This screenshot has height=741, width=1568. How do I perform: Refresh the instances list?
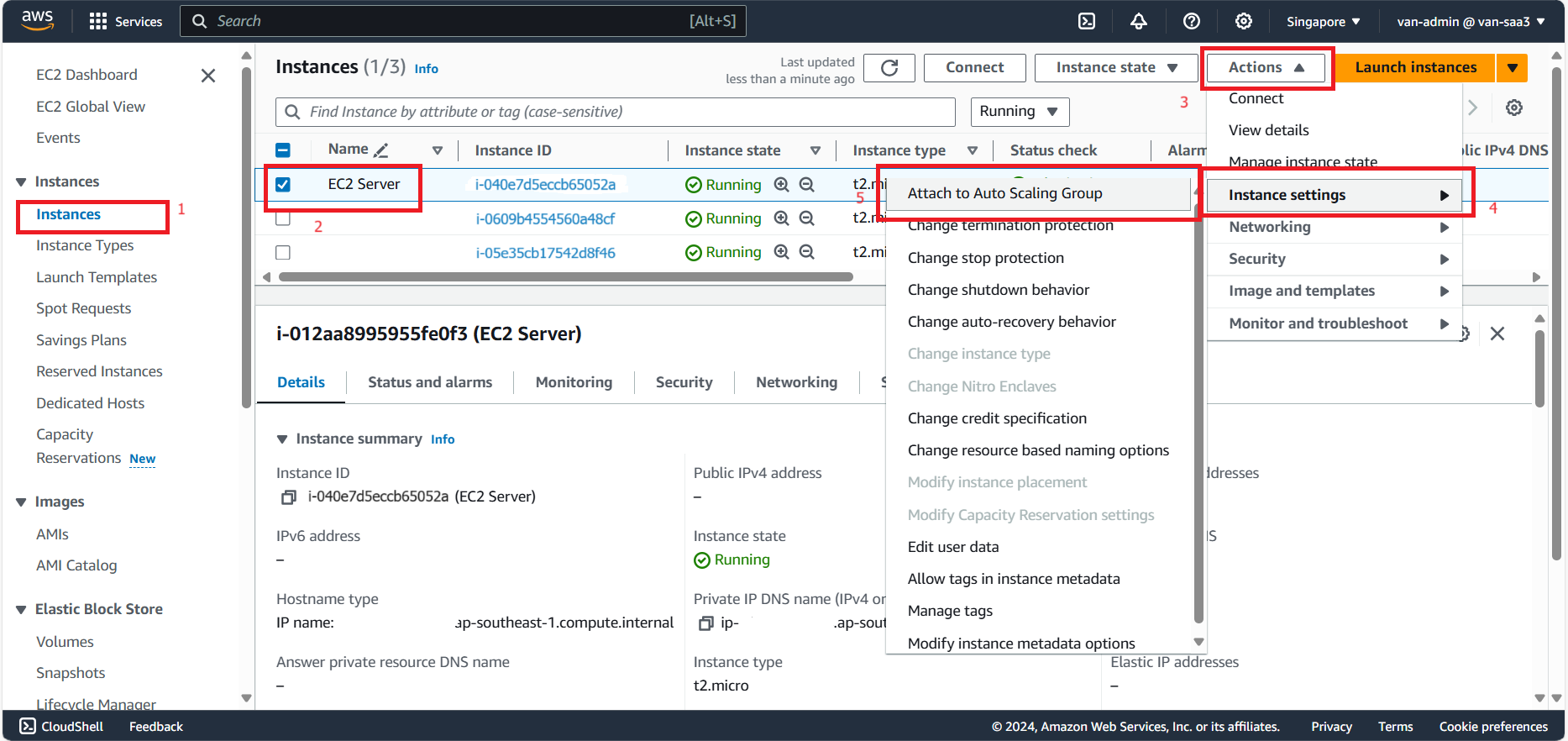(x=889, y=67)
